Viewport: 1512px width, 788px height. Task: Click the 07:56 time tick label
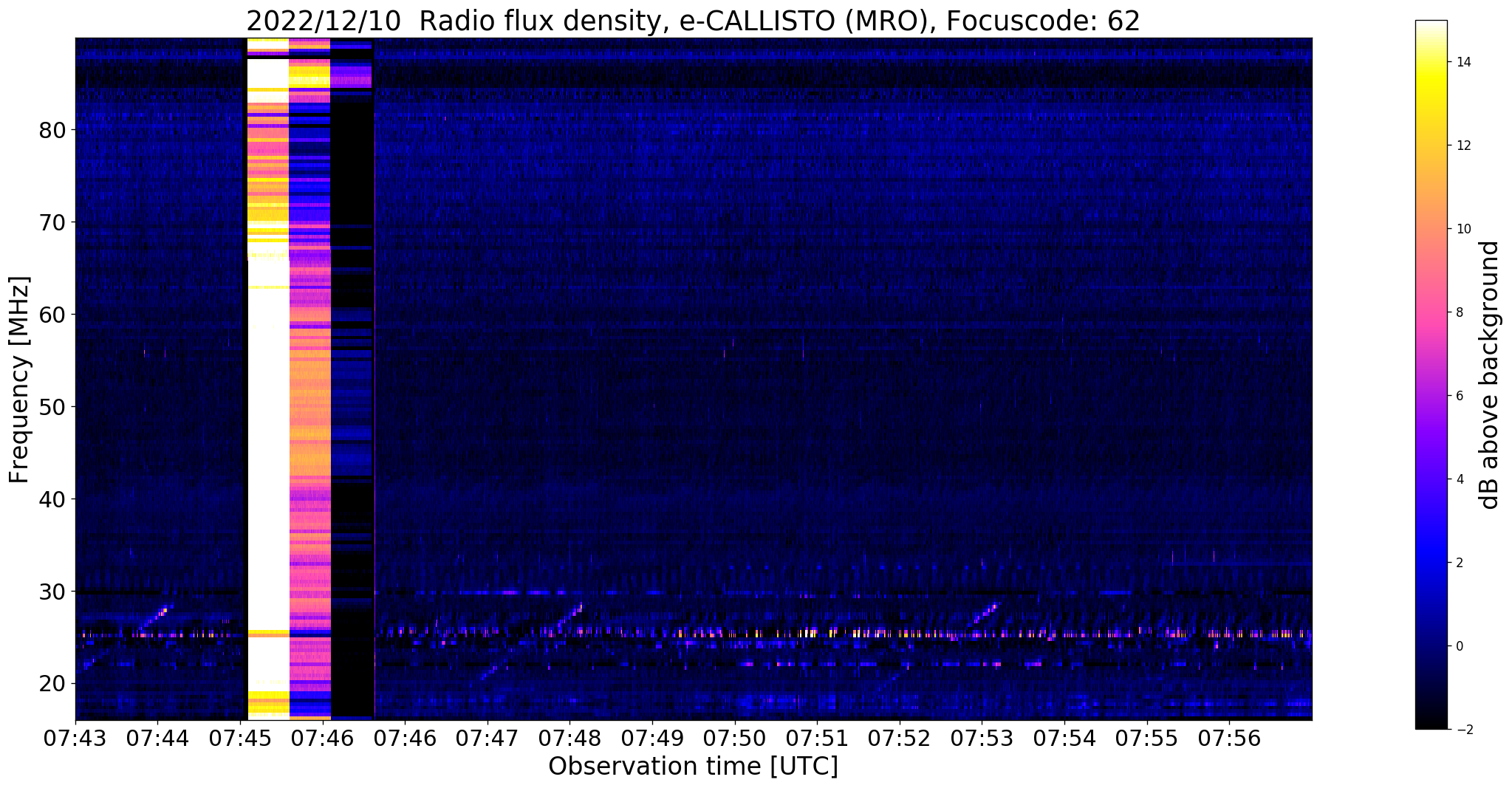[1229, 737]
